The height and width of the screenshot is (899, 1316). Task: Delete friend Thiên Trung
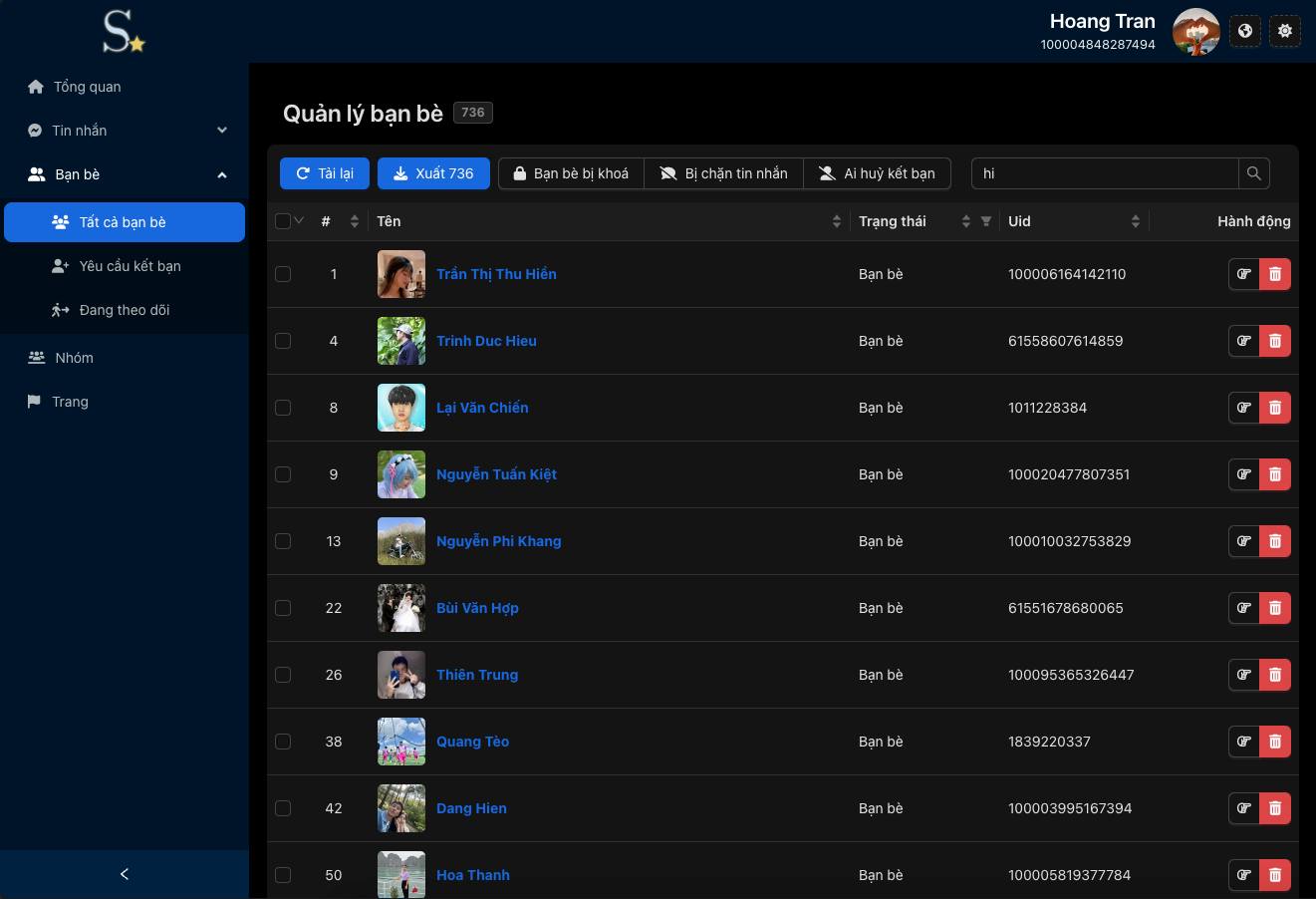coord(1275,675)
